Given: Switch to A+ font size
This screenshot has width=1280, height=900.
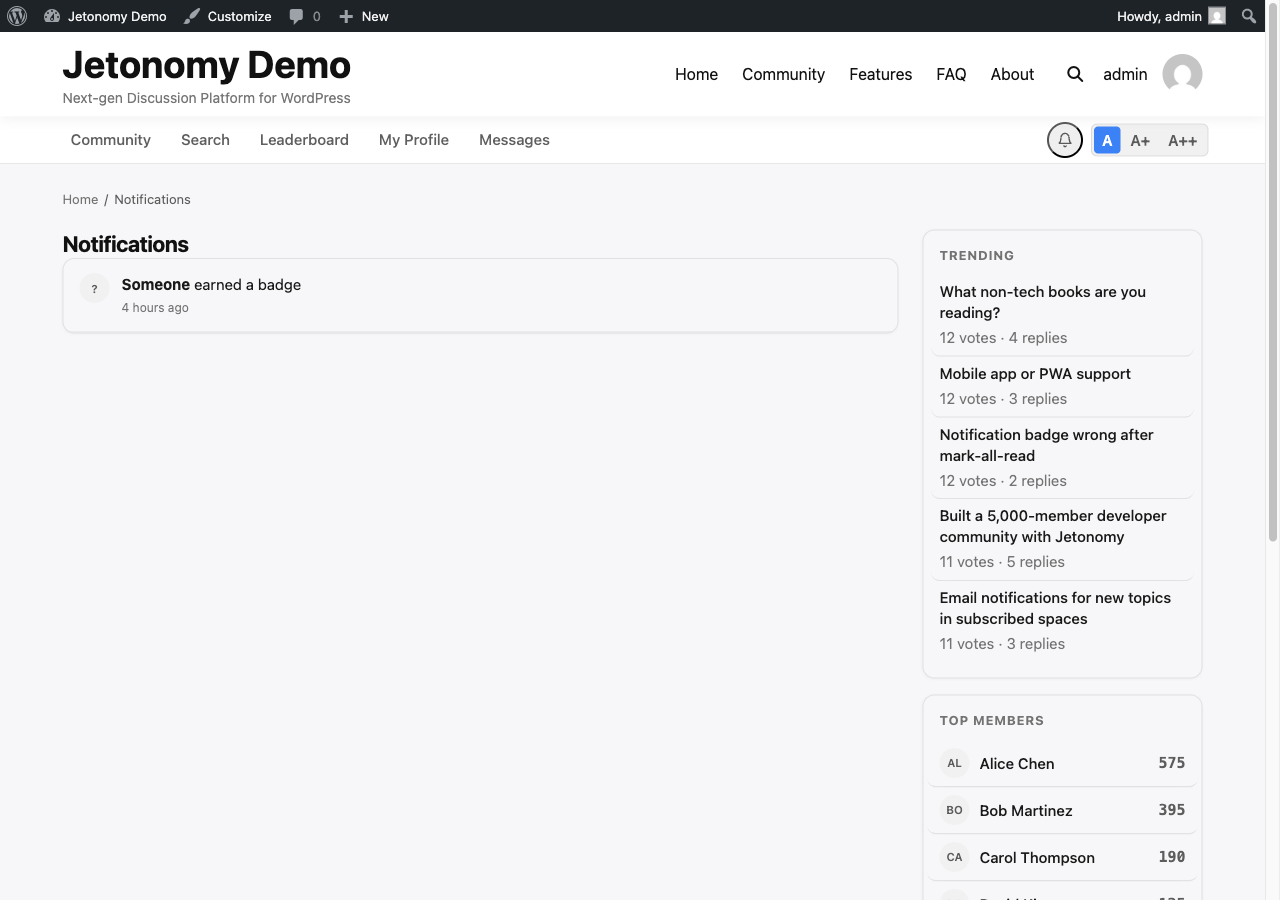Looking at the screenshot, I should click(1140, 141).
